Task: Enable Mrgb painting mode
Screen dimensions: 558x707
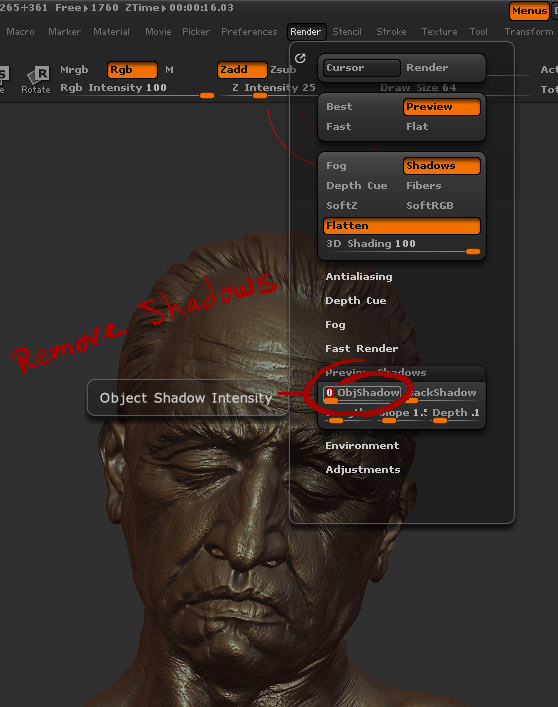Action: [74, 70]
